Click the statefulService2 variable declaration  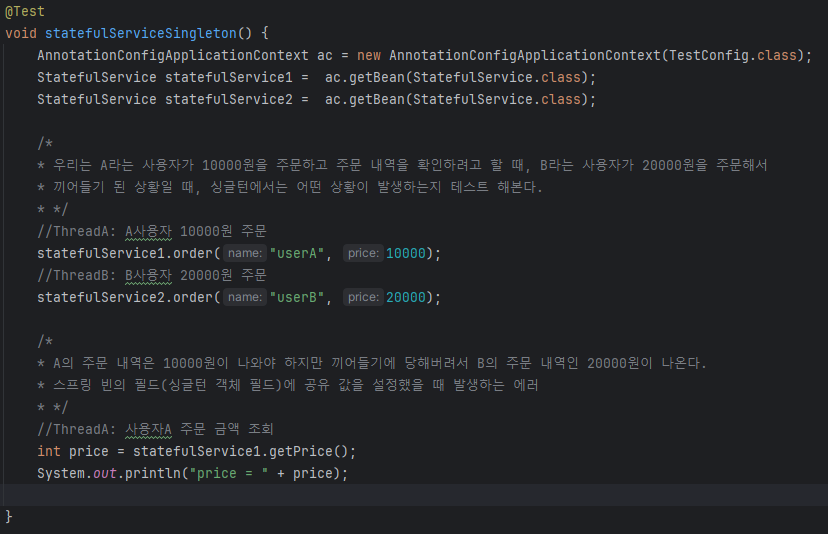[229, 99]
